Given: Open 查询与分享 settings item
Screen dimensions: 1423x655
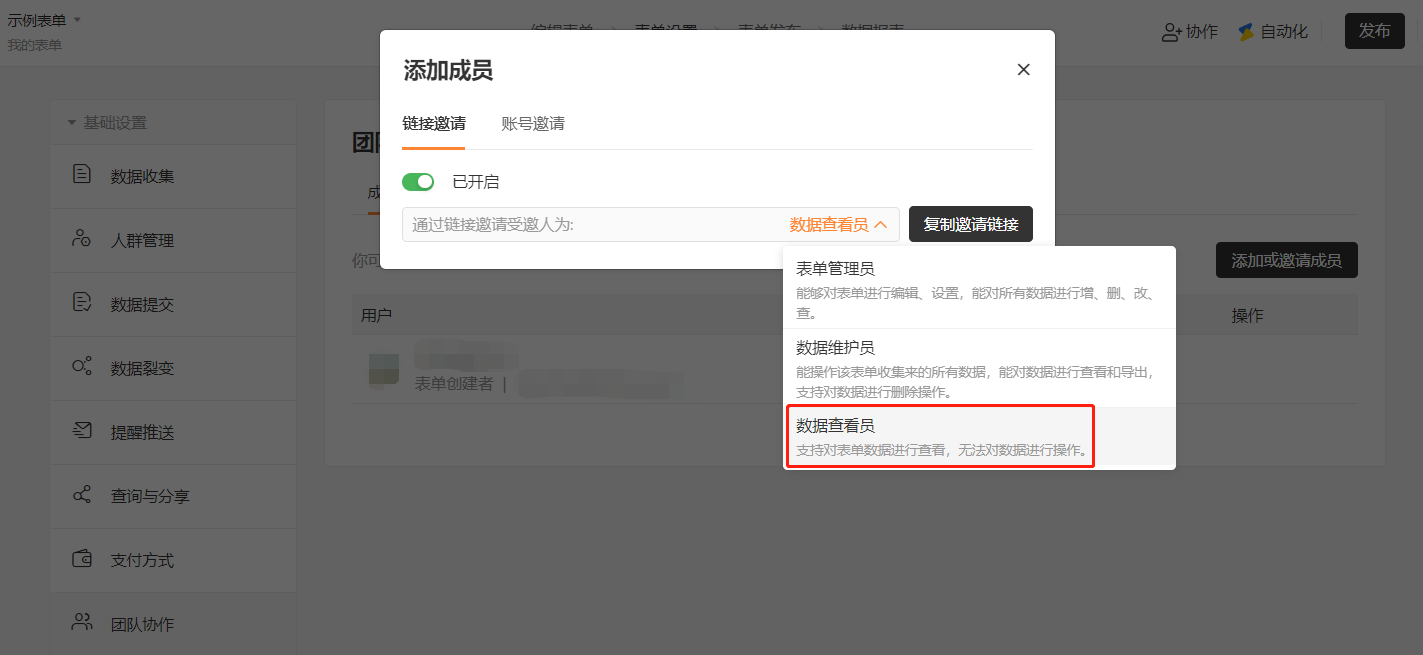Looking at the screenshot, I should [x=173, y=496].
